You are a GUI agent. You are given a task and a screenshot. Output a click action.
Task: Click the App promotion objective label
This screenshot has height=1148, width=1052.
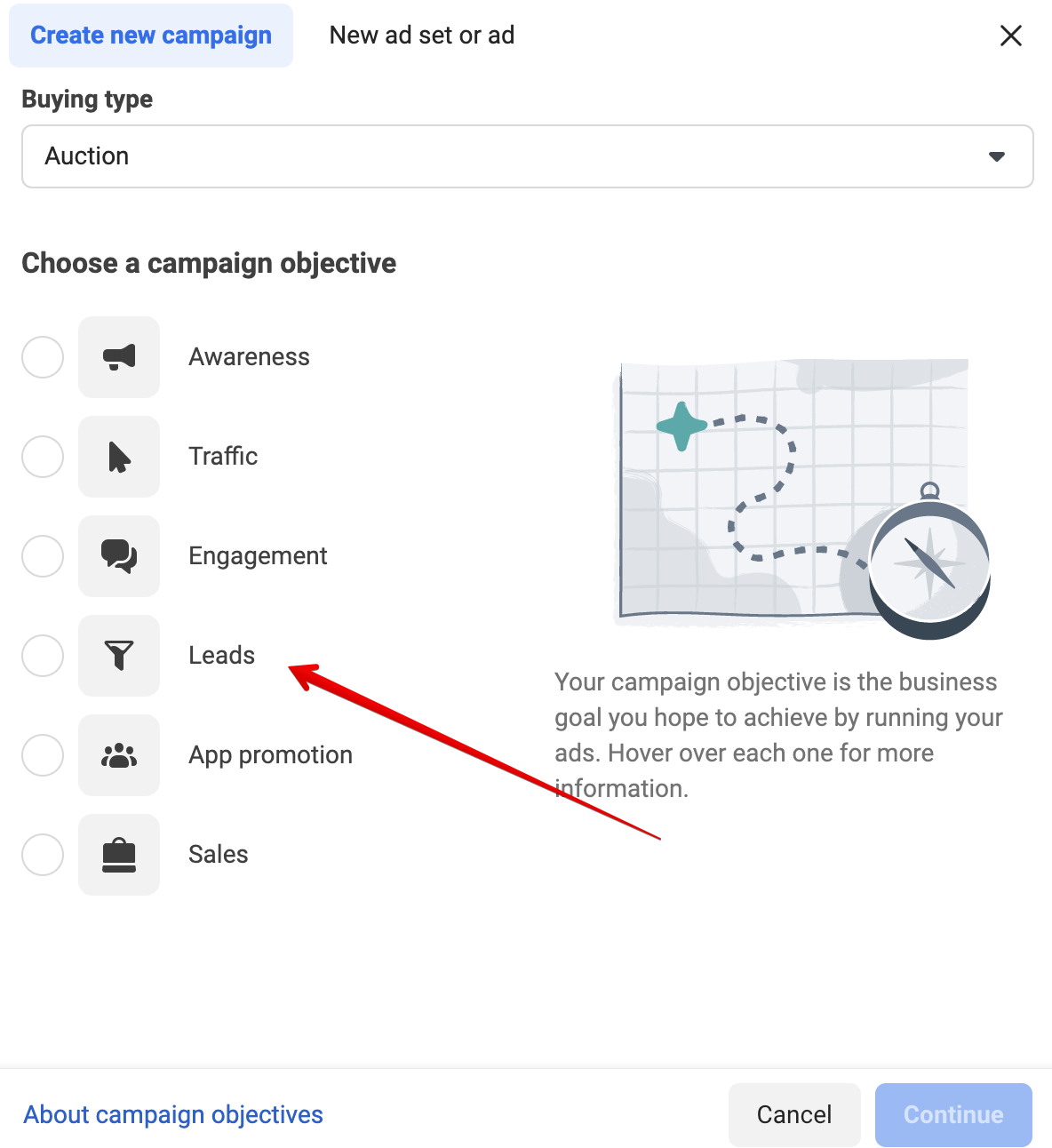pyautogui.click(x=271, y=755)
